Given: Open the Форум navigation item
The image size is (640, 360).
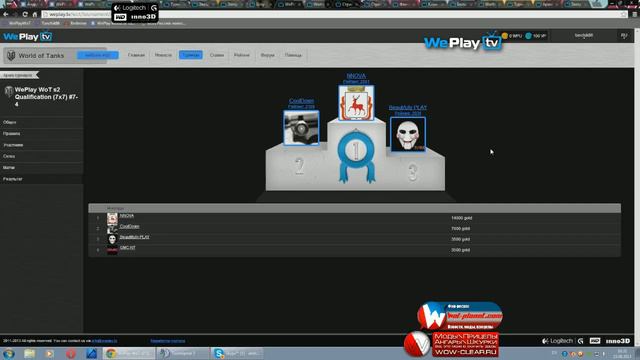Looking at the screenshot, I should pos(267,55).
